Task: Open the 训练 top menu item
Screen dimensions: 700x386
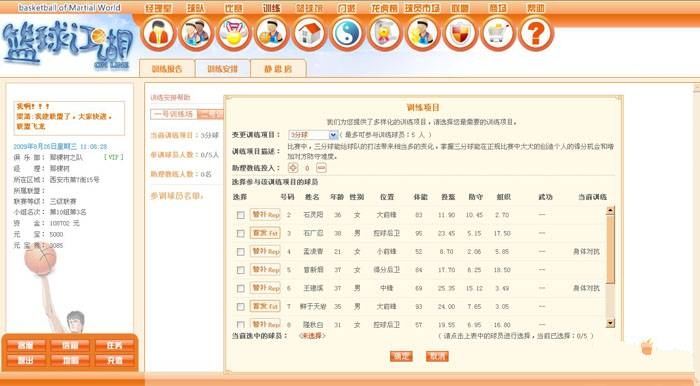Action: [271, 8]
